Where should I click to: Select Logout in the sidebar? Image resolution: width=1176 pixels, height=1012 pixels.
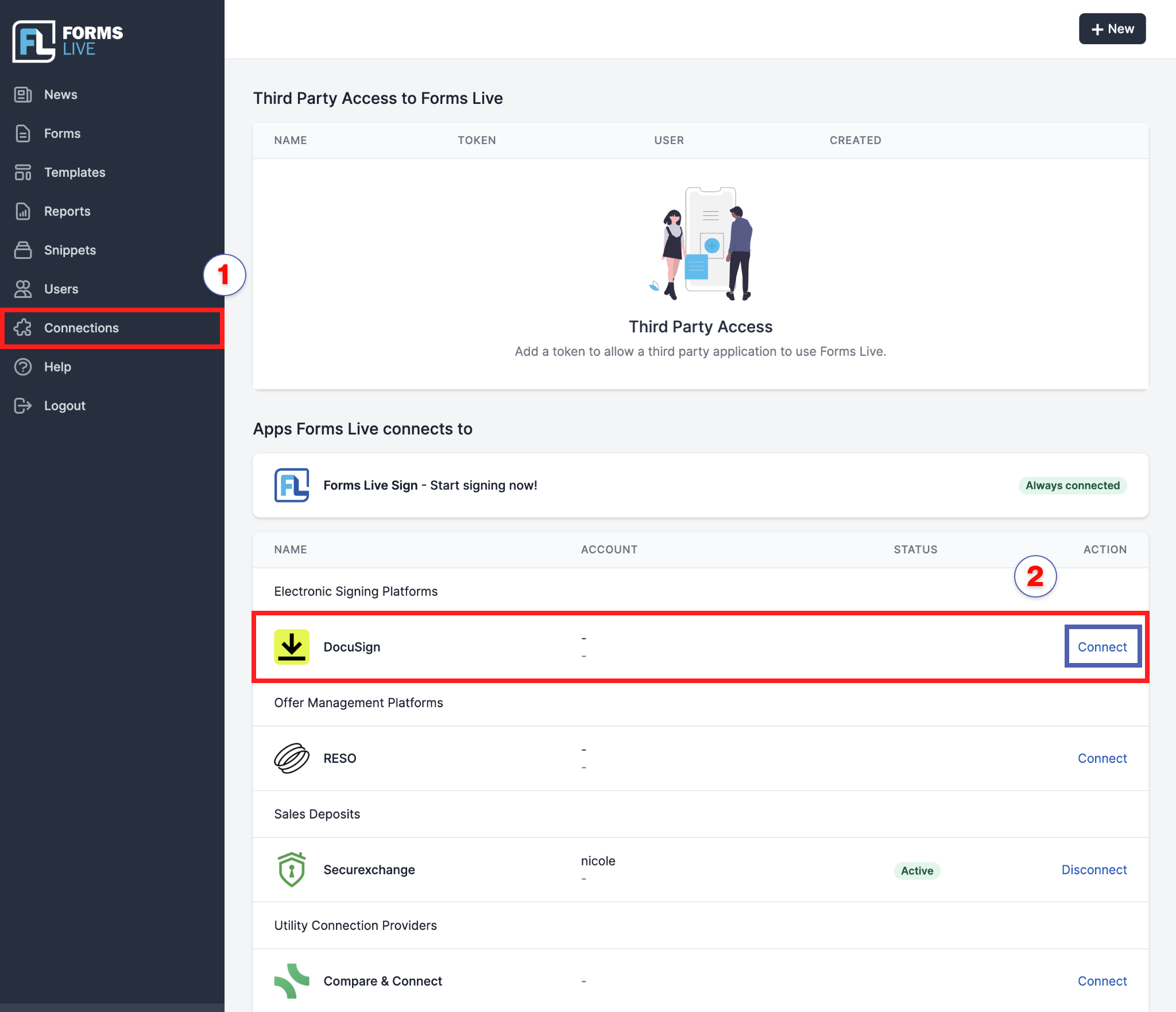(112, 406)
